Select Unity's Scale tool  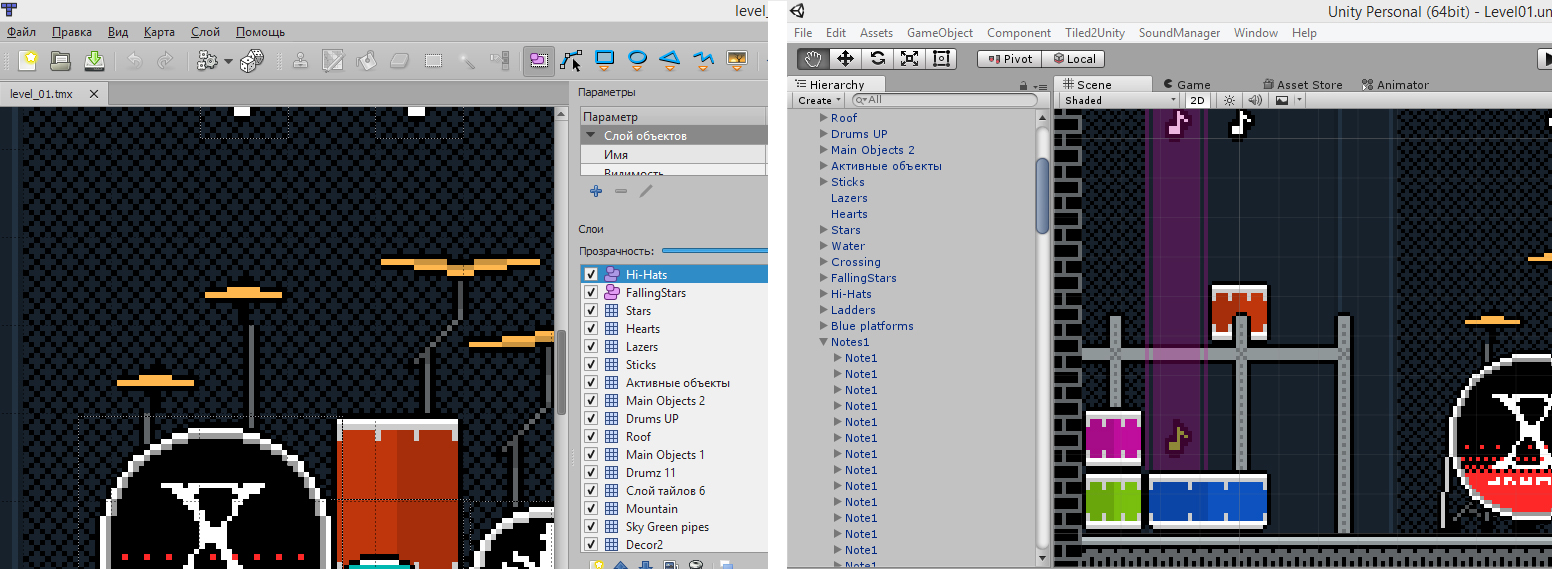[909, 58]
